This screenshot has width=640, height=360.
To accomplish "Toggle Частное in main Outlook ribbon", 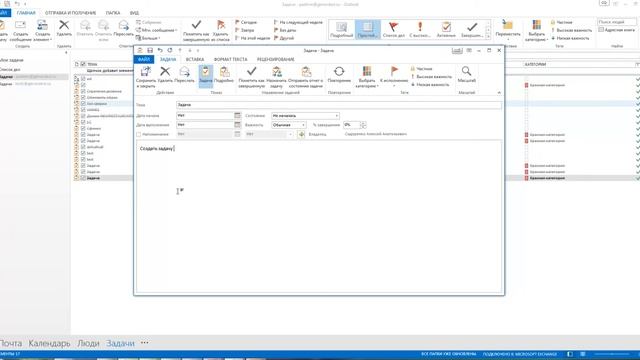I will pos(562,22).
